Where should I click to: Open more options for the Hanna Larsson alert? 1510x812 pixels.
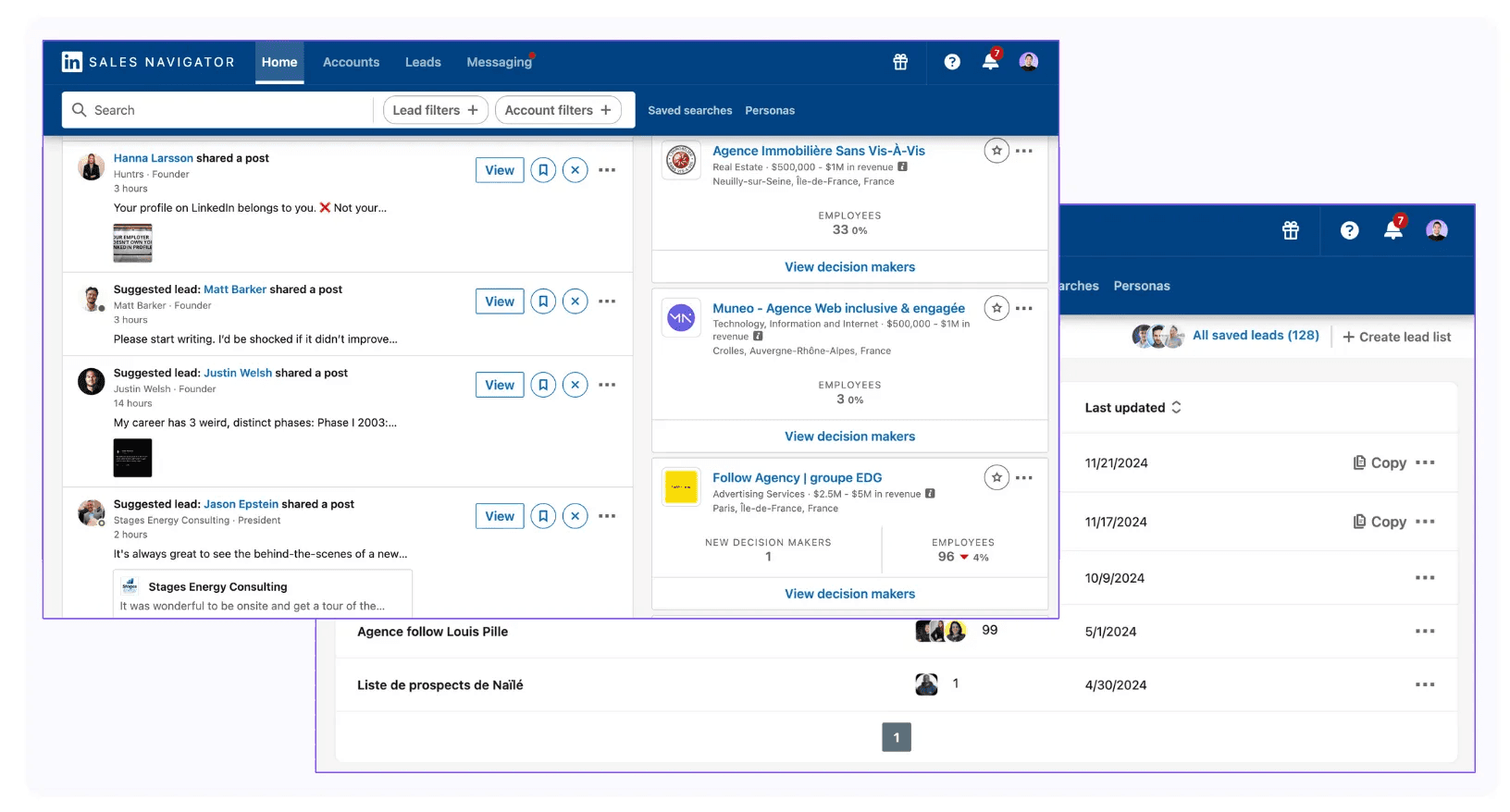[x=607, y=170]
